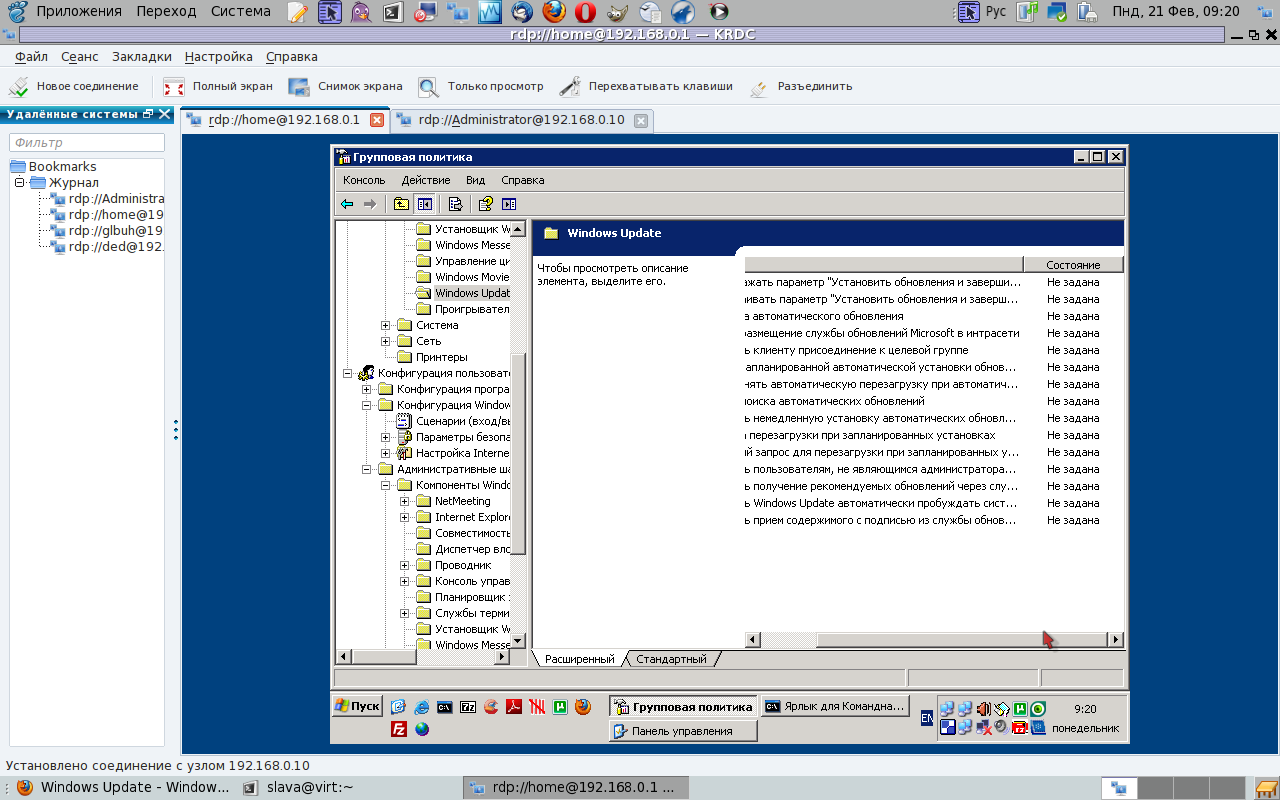Toggle the show/hide console tree icon
This screenshot has height=800, width=1280.
tap(424, 204)
